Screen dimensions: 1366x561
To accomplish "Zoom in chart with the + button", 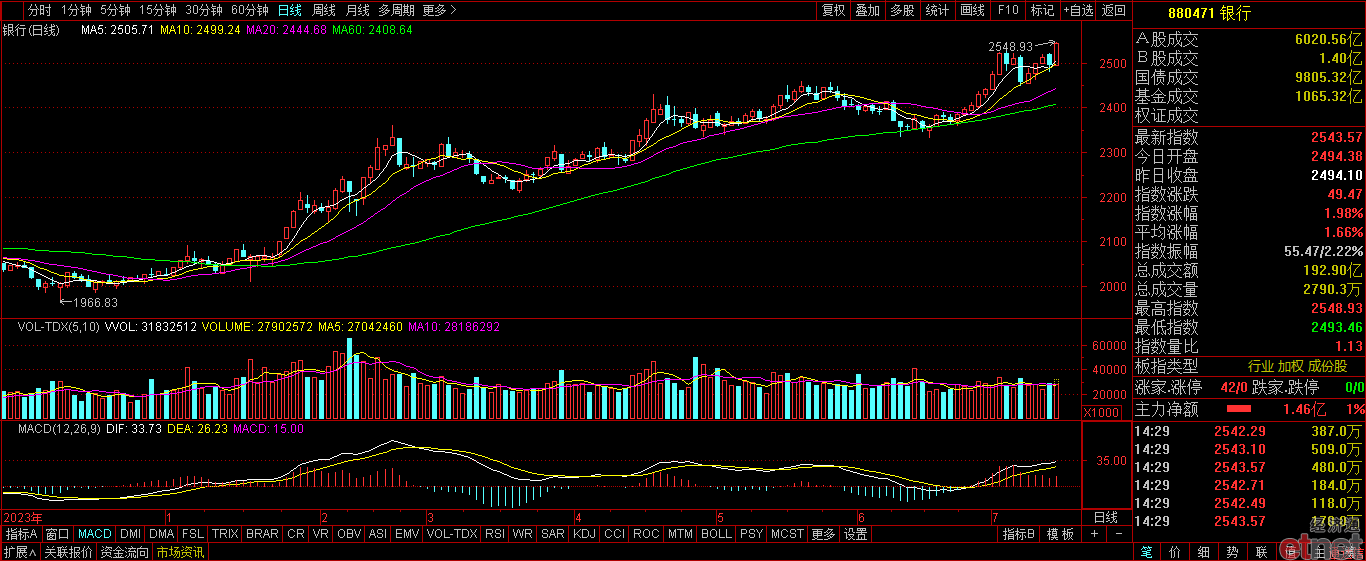I will 1094,534.
